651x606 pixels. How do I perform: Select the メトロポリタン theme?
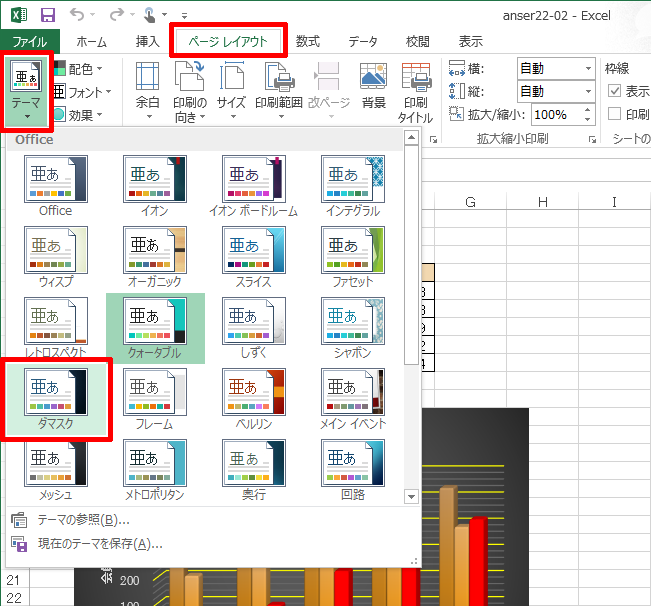(x=155, y=470)
